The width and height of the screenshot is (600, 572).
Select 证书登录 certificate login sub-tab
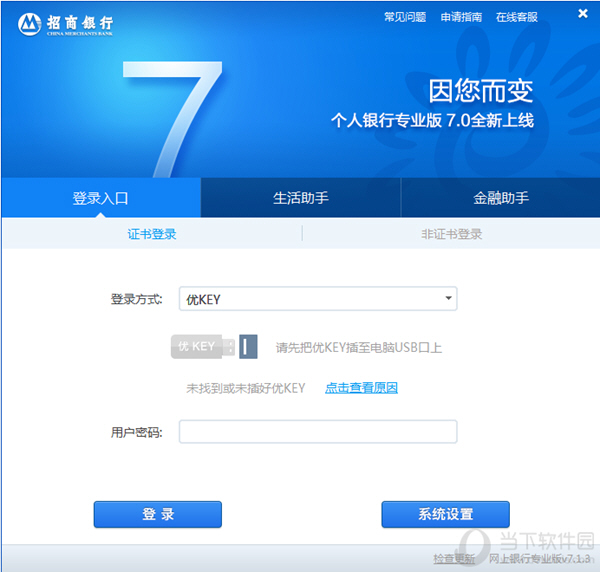152,234
